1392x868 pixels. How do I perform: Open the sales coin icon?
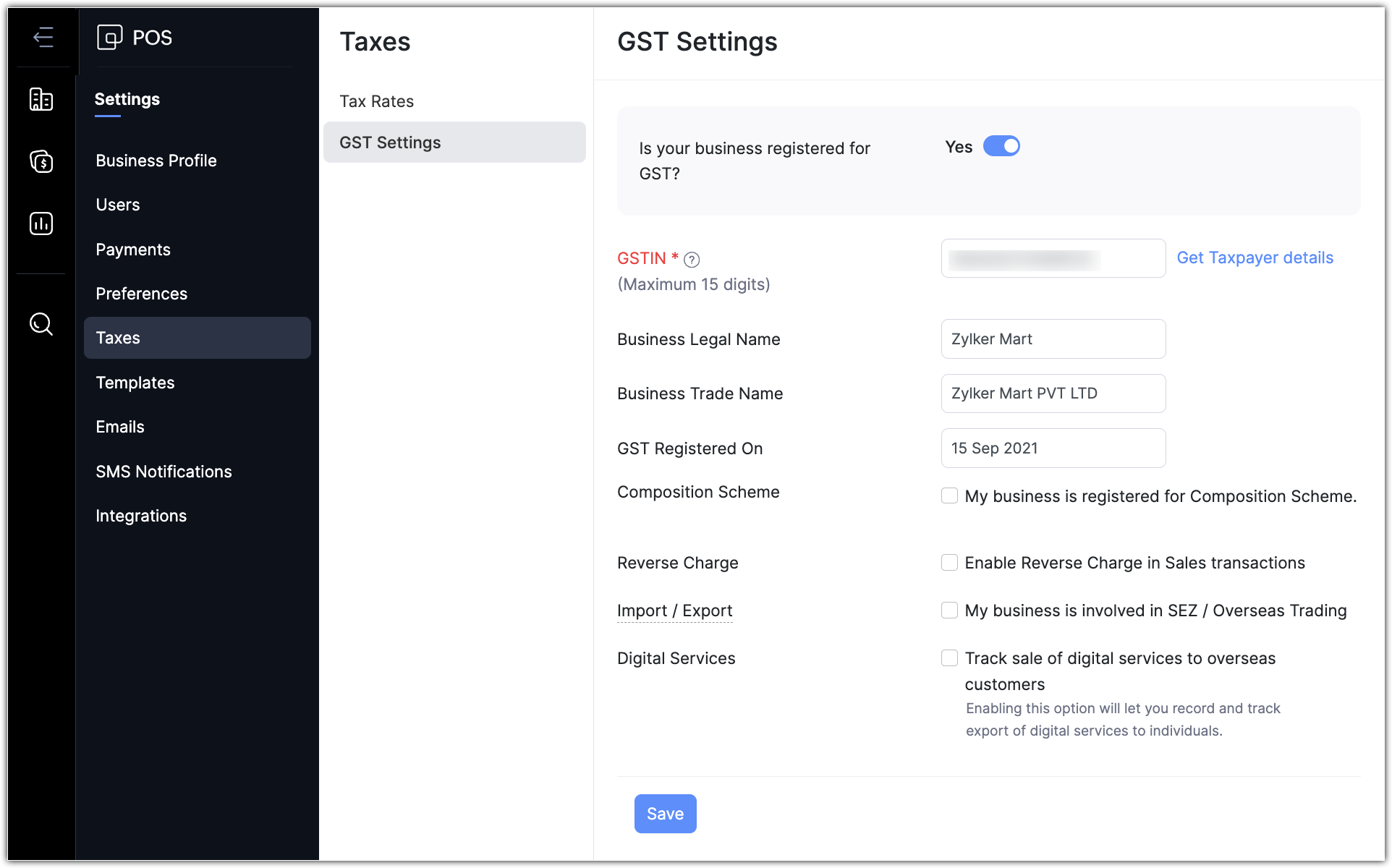tap(41, 161)
